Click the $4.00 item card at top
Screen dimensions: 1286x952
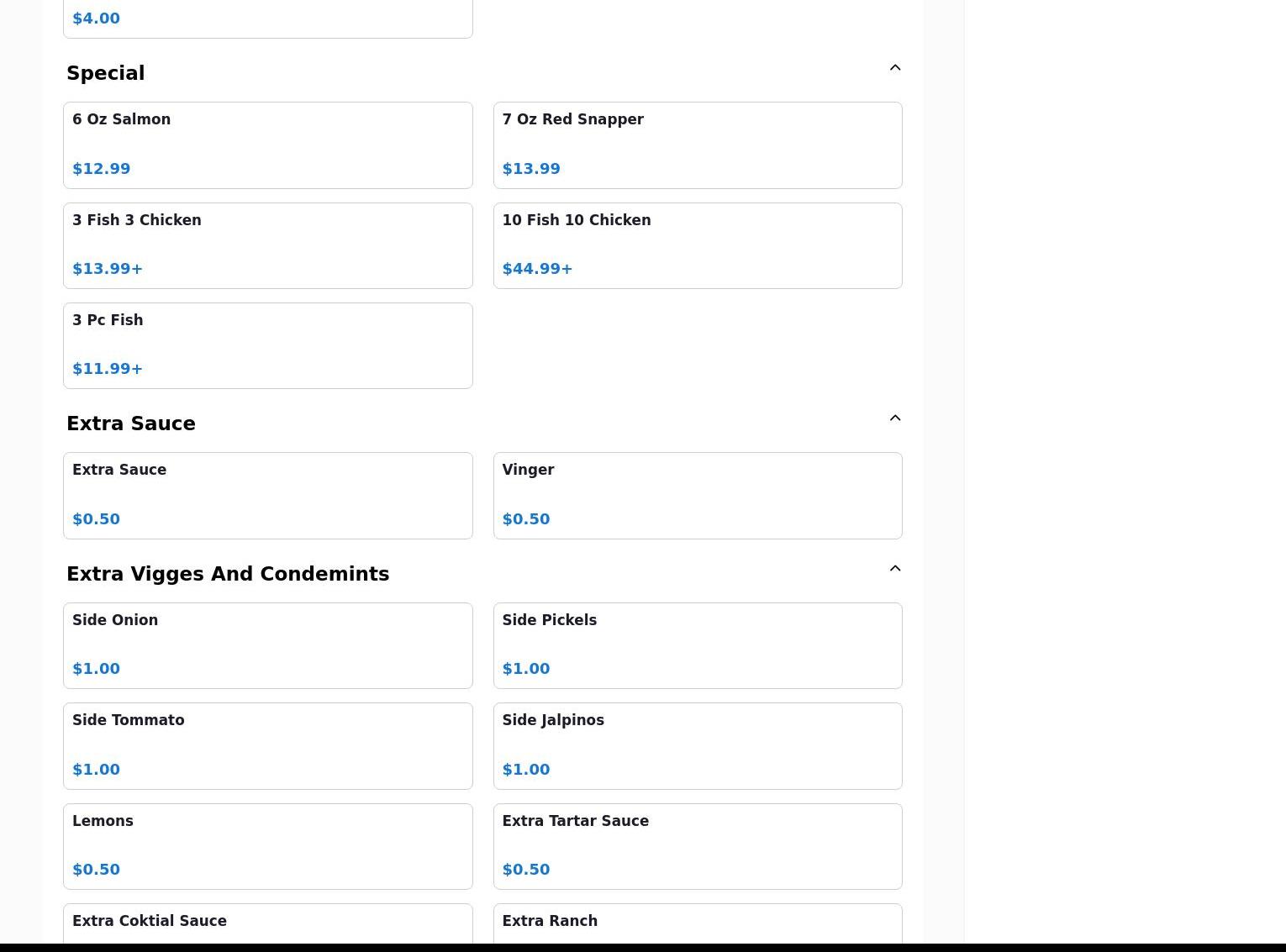267,18
